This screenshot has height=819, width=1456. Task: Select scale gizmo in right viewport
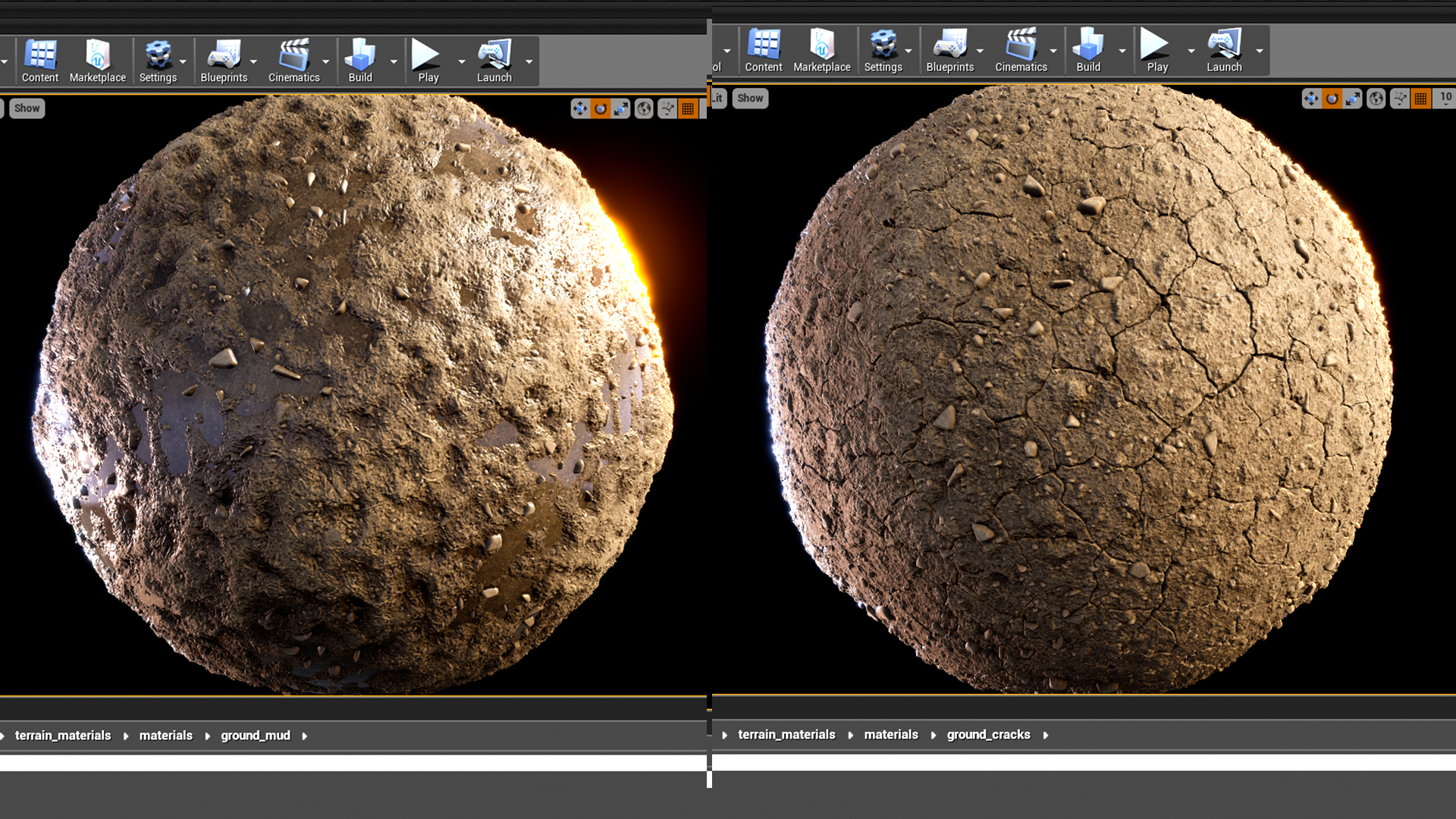pyautogui.click(x=1352, y=98)
